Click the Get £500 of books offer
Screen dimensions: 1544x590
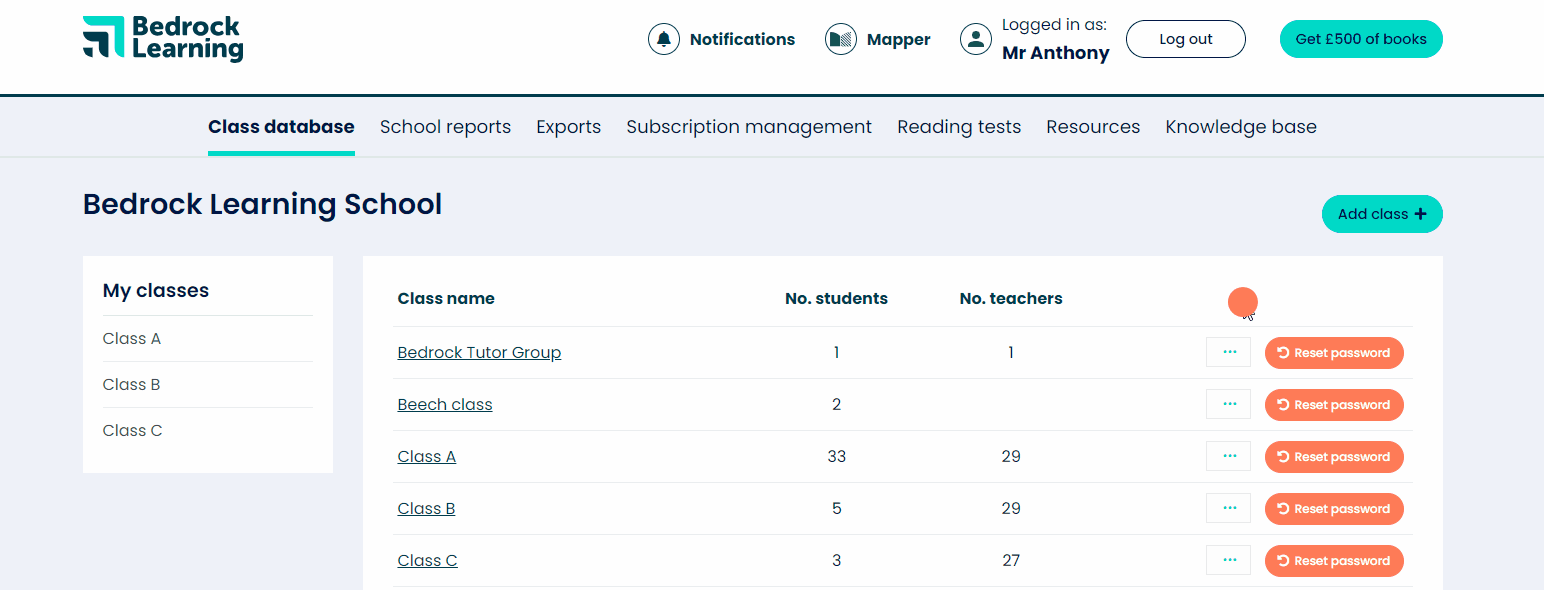pos(1360,39)
